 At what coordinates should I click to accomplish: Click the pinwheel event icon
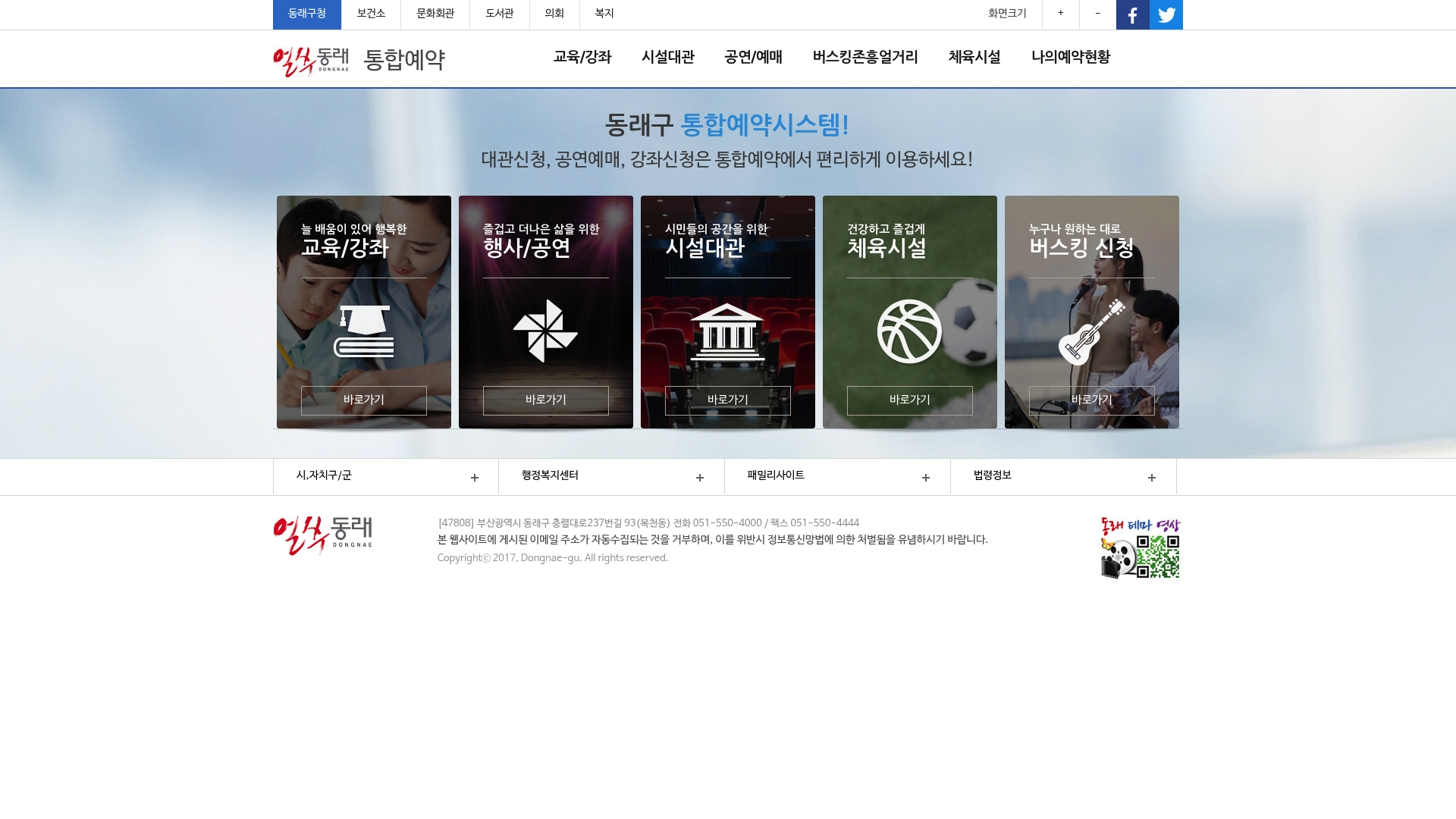546,331
